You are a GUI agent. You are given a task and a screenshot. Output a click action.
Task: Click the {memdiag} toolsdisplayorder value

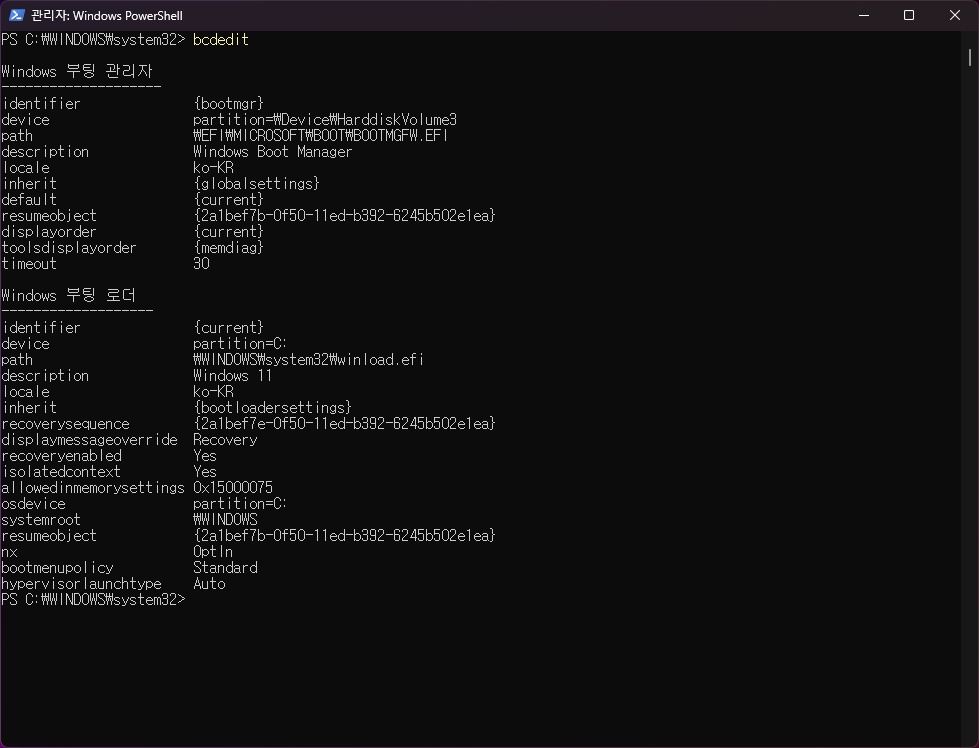tap(229, 248)
